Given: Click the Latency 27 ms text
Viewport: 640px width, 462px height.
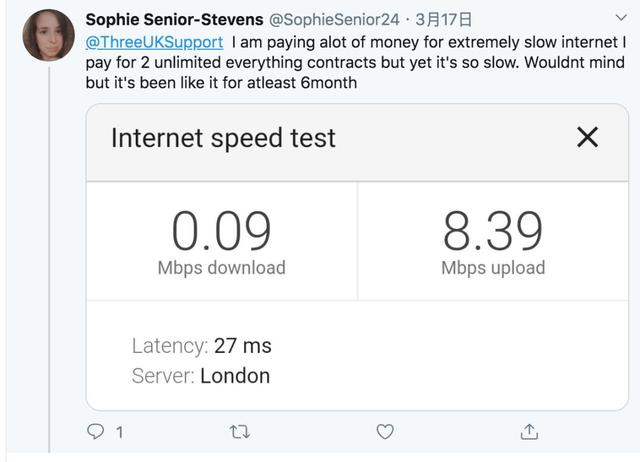Looking at the screenshot, I should tap(201, 346).
